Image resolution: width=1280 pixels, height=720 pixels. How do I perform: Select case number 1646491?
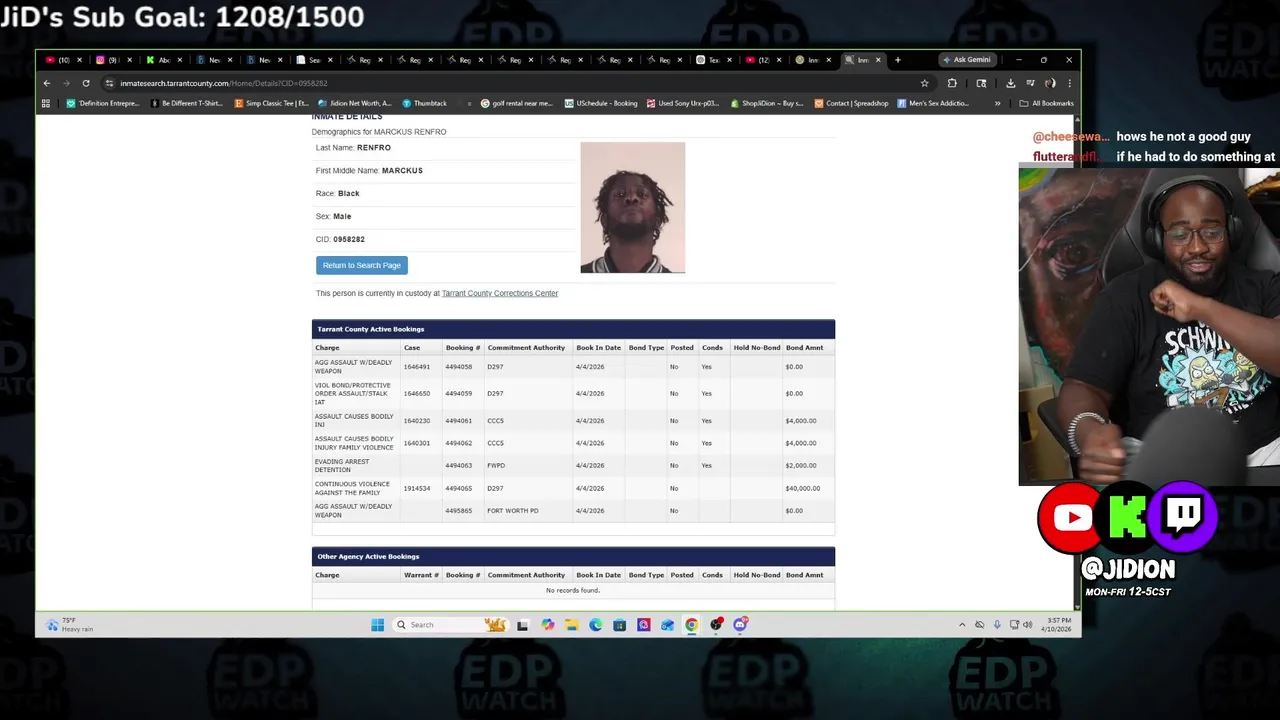[417, 367]
